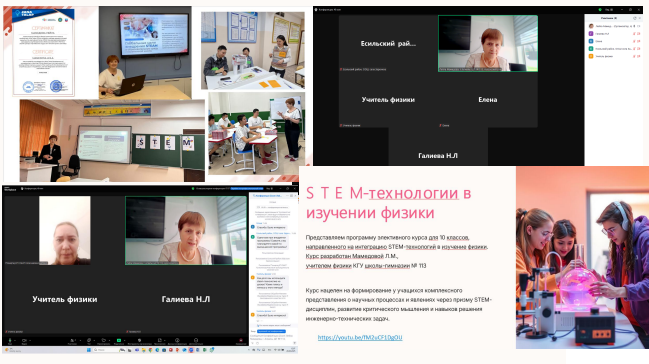Click the green encryption shield in lower Zoom title bar
This screenshot has height=364, width=649.
193,188
